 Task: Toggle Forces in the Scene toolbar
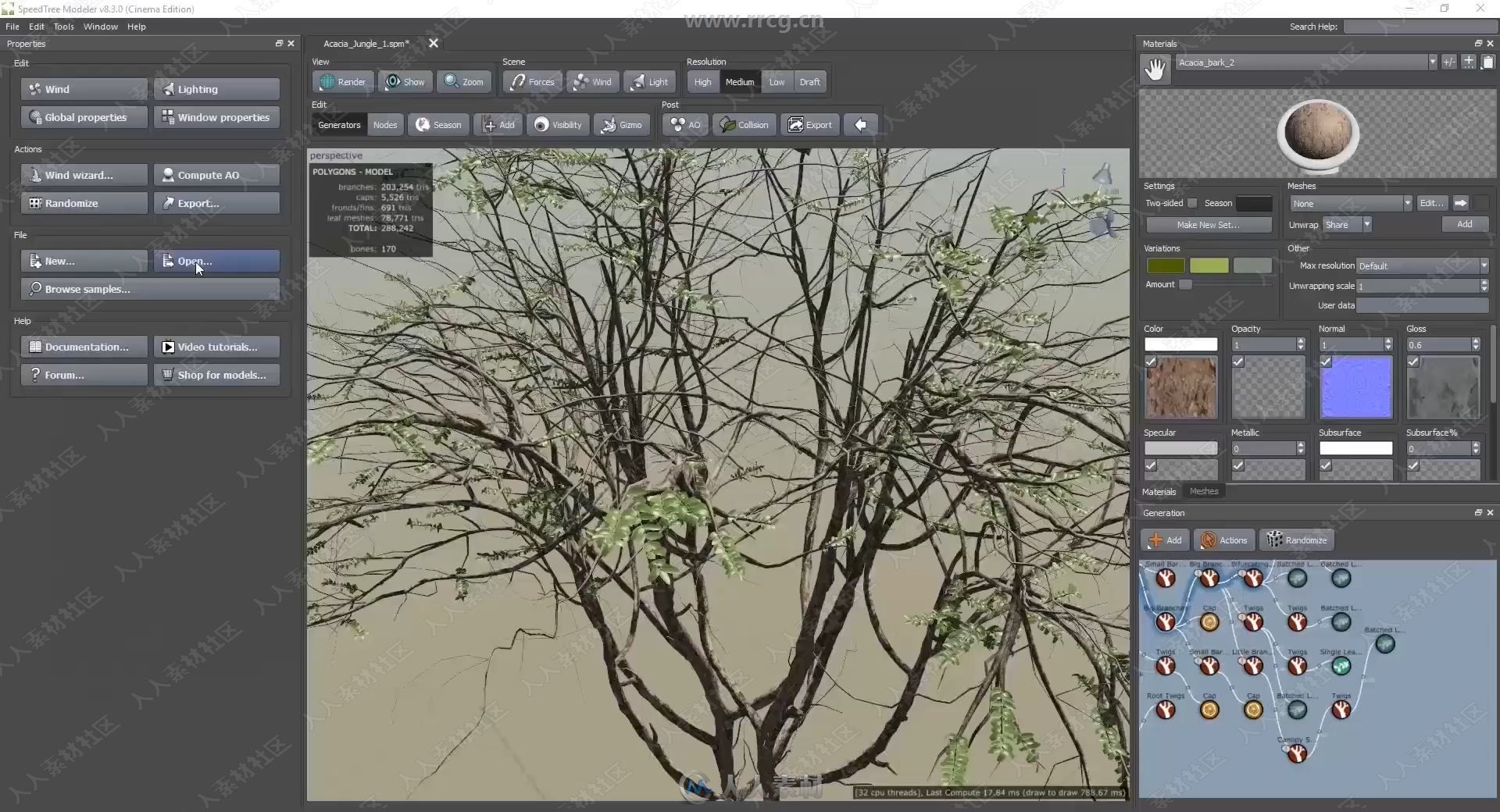533,82
